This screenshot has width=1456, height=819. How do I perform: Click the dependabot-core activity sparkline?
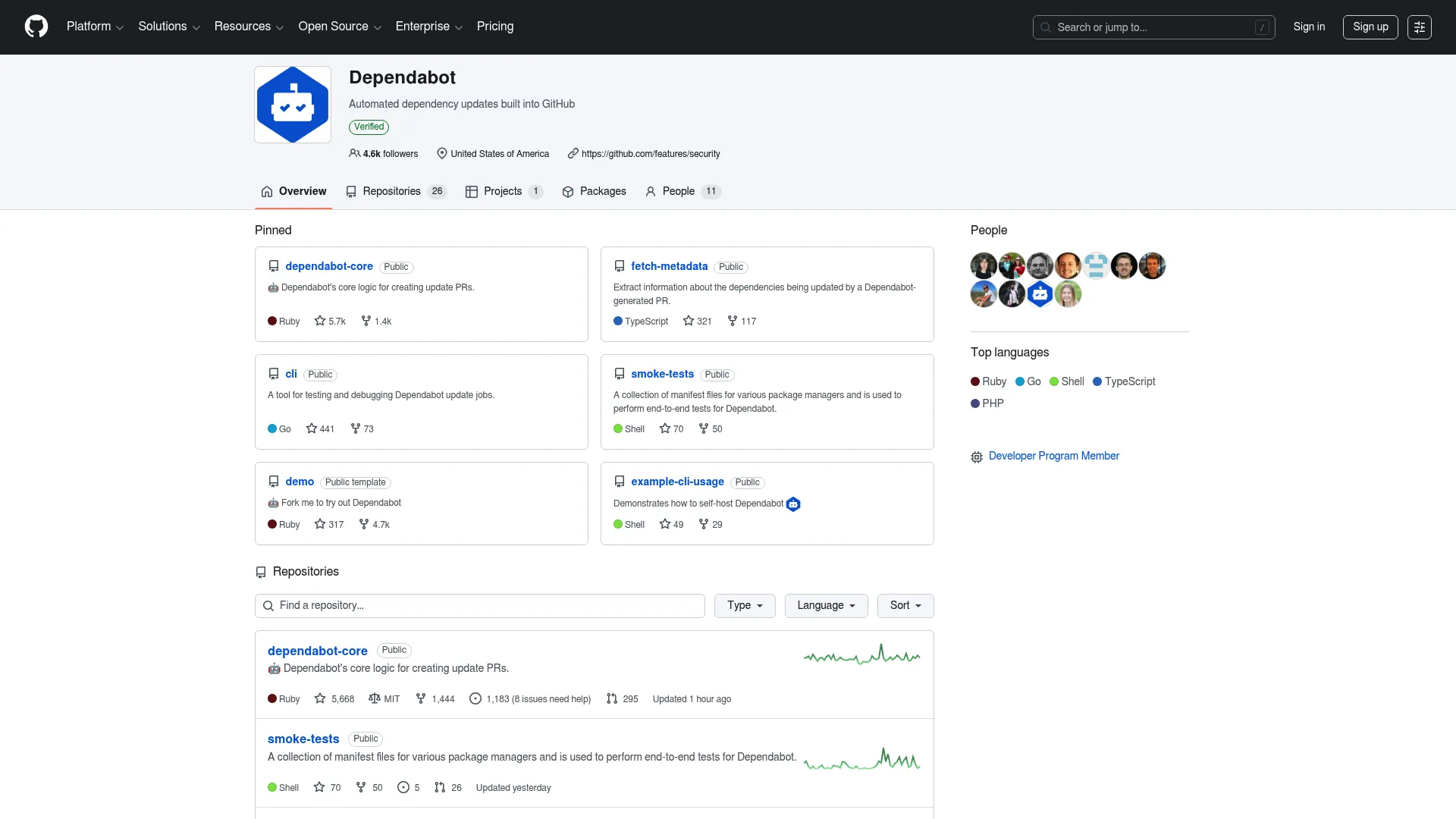pos(862,654)
